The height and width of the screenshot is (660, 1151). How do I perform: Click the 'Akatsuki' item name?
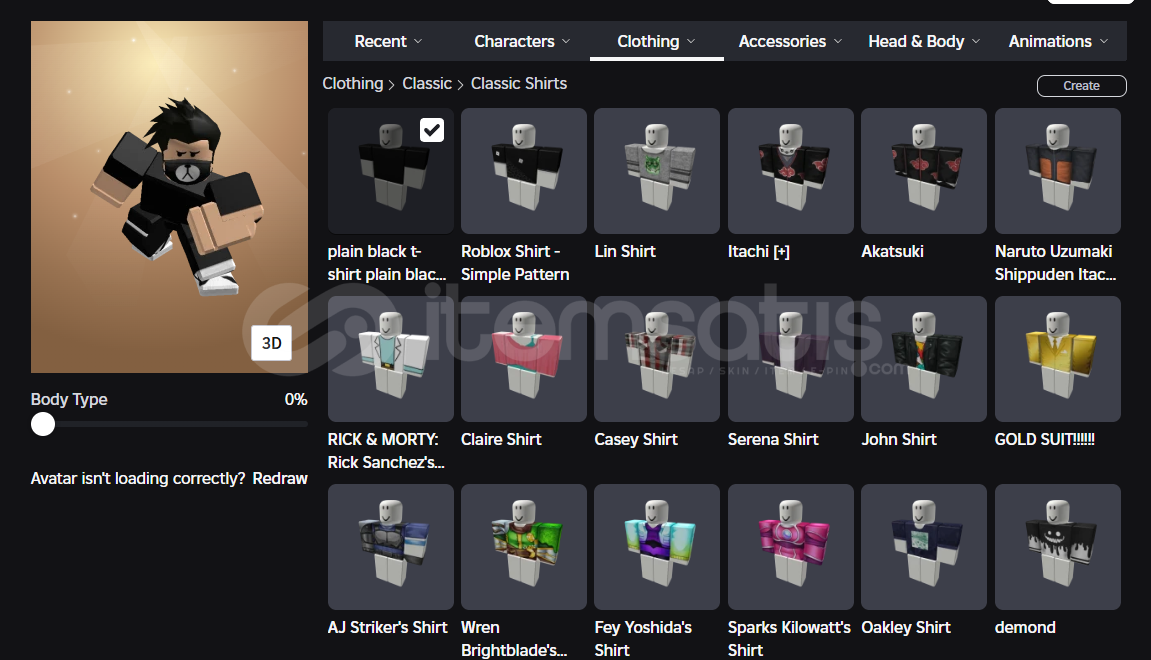pyautogui.click(x=893, y=252)
